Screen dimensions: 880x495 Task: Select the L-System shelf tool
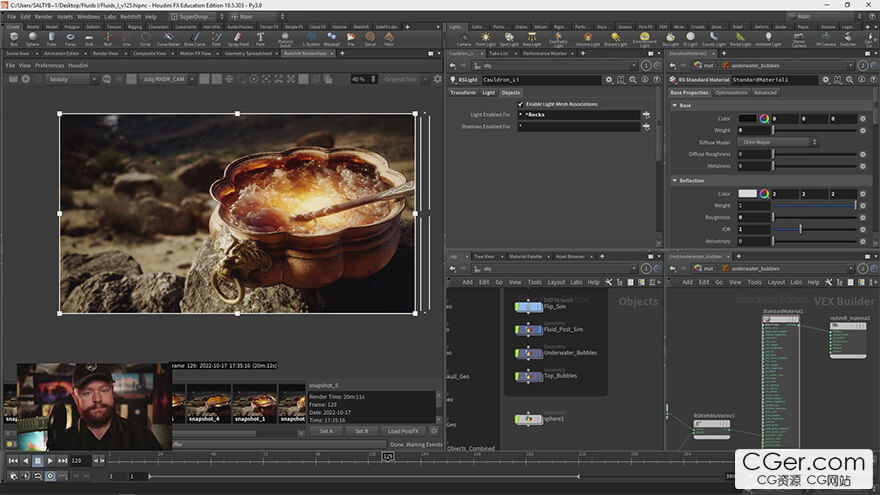pos(311,39)
